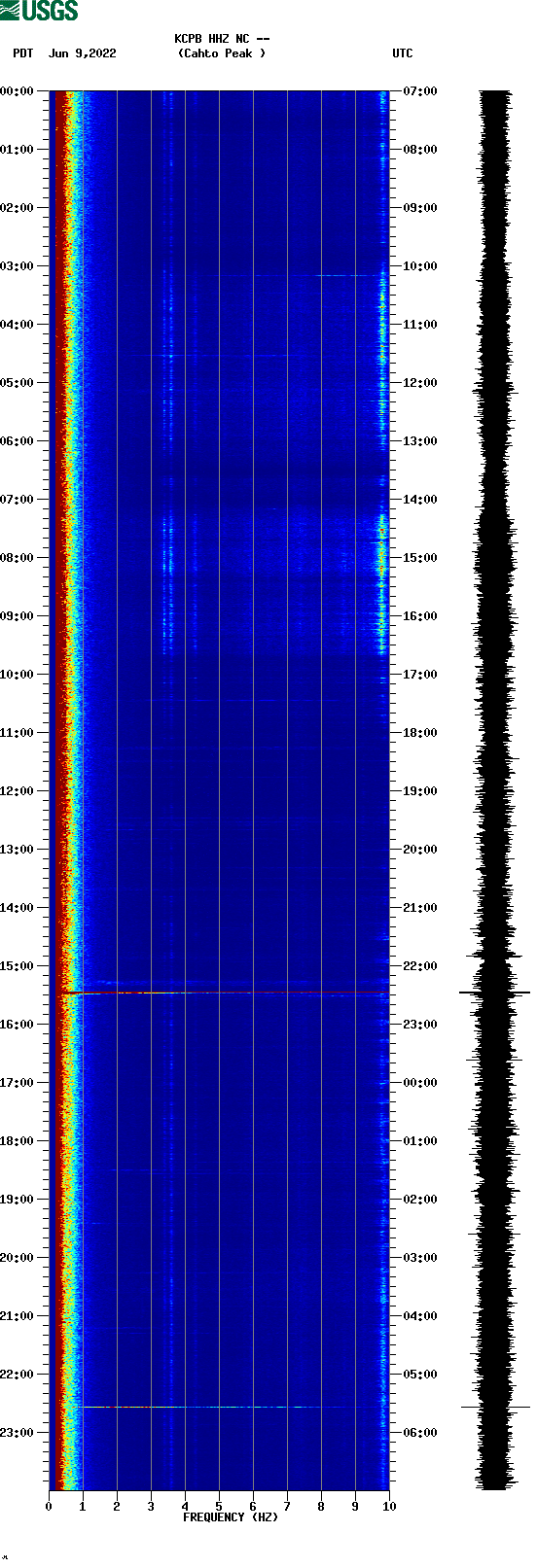Image resolution: width=537 pixels, height=1568 pixels.
Task: Click the 15:00 PDT time label
Action: click(17, 966)
